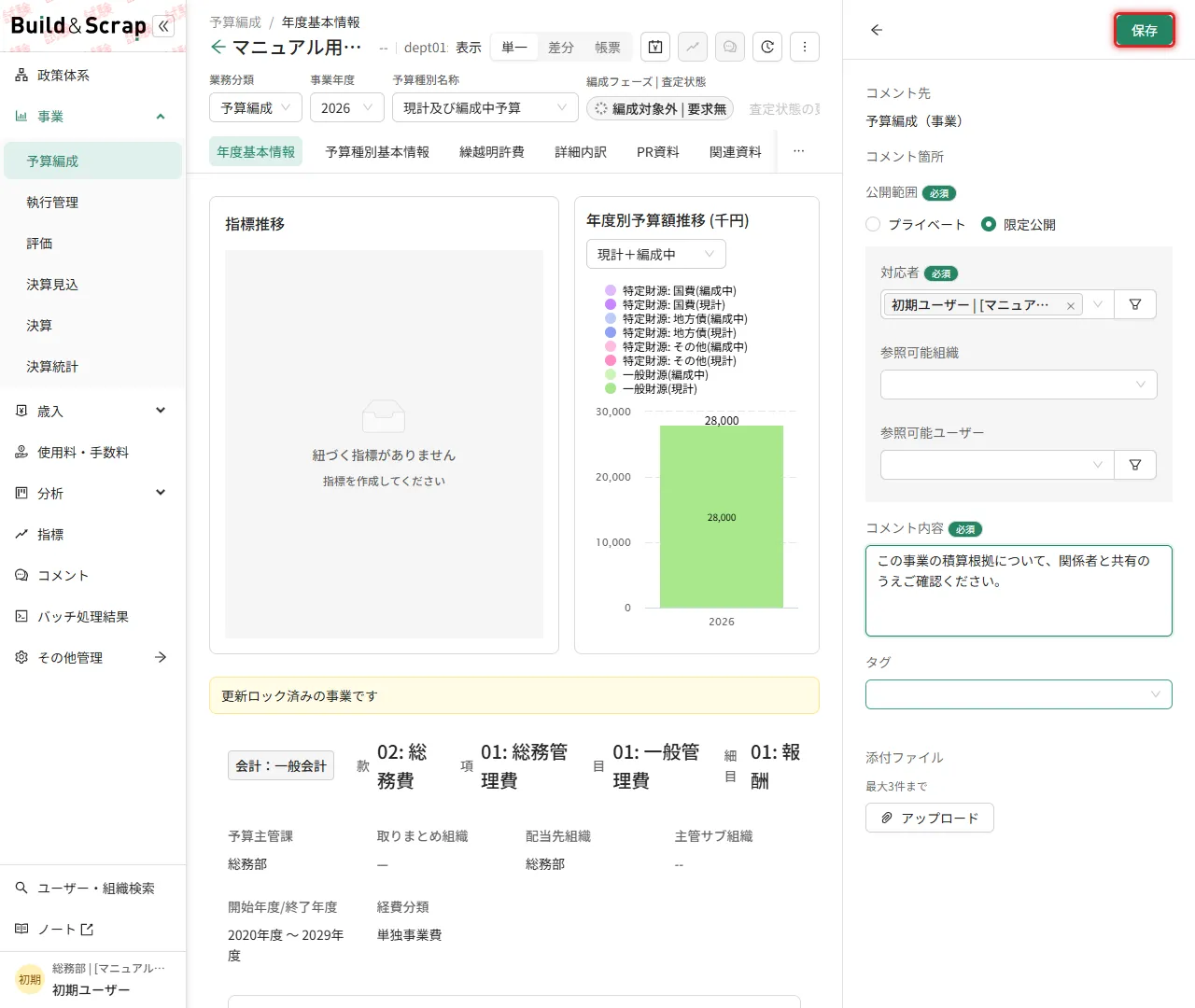Click the filter icon next to 参照可能ユーザー field
Screen dimensions: 1195x1008
(1135, 465)
